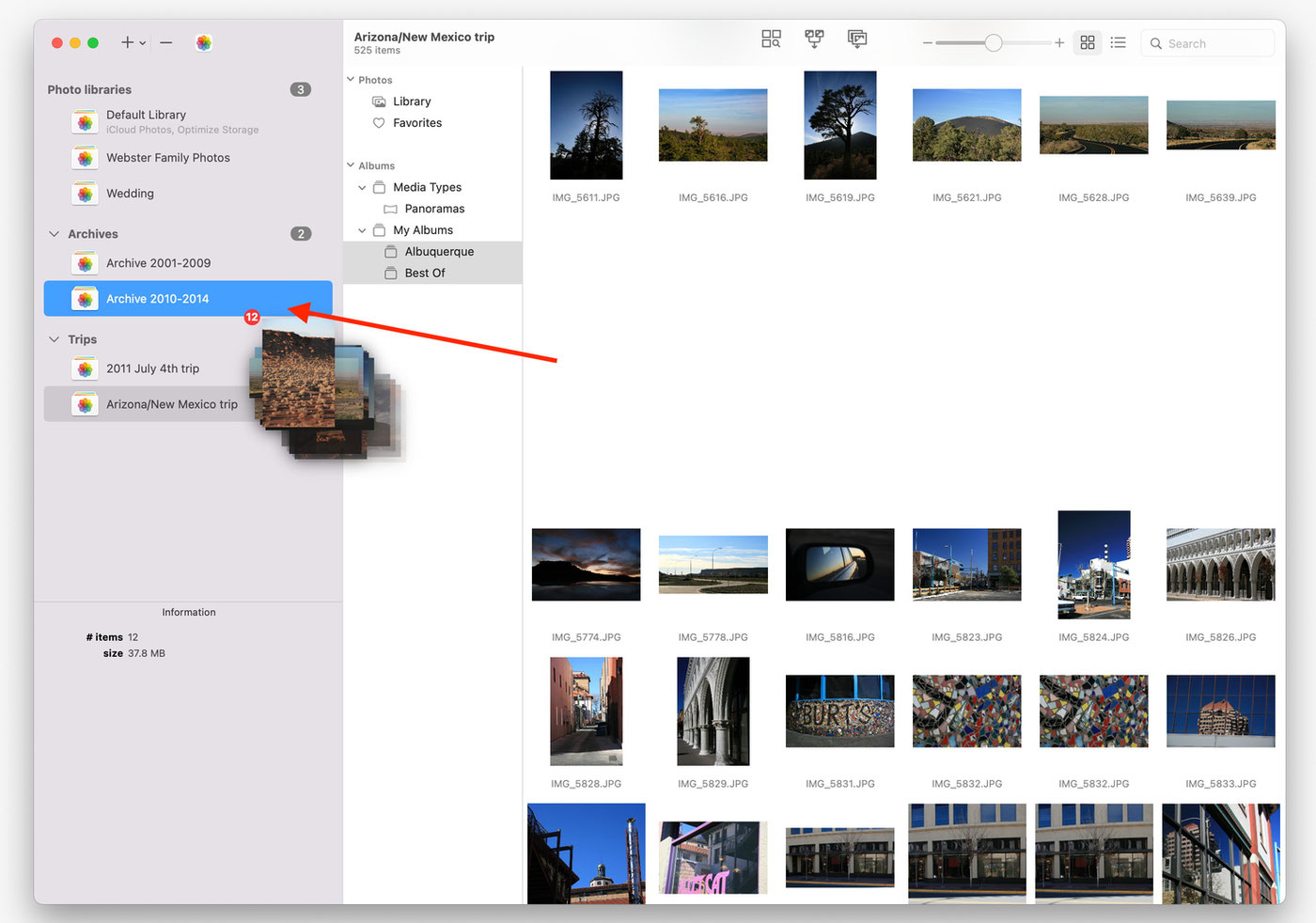
Task: Click the thumbnail size slider knob
Action: pyautogui.click(x=994, y=42)
